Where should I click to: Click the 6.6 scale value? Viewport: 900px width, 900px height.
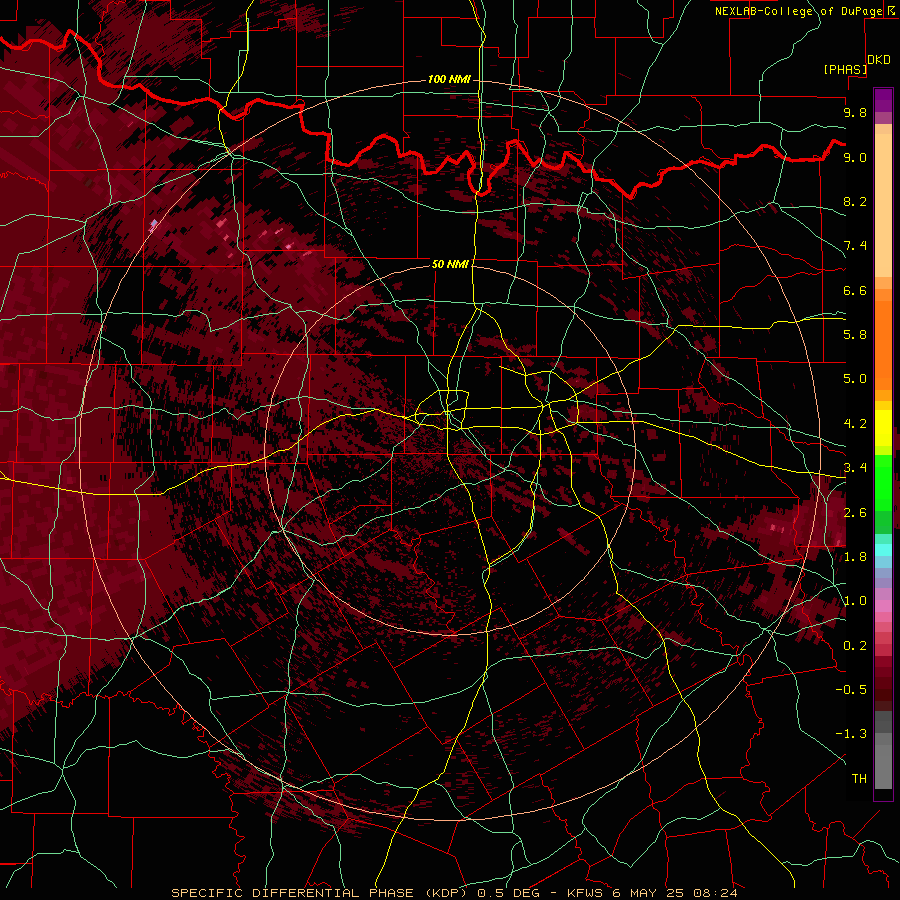tap(855, 290)
